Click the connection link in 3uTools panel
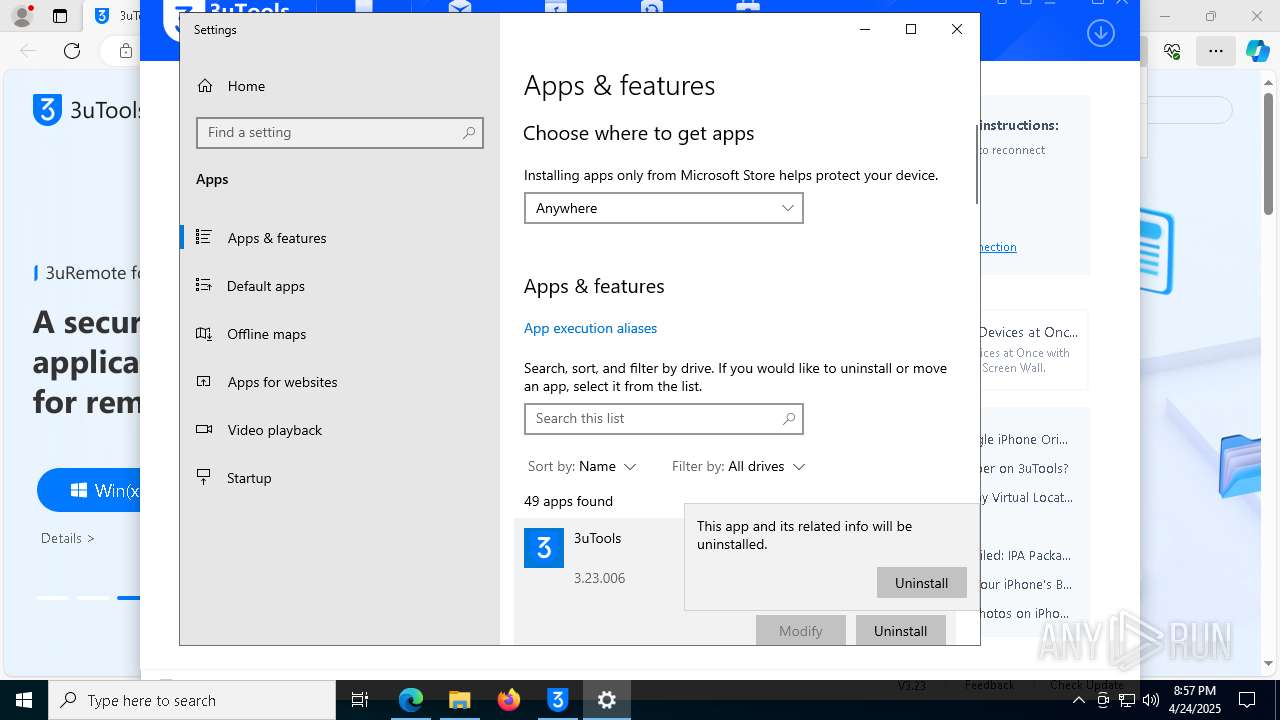 click(x=998, y=247)
